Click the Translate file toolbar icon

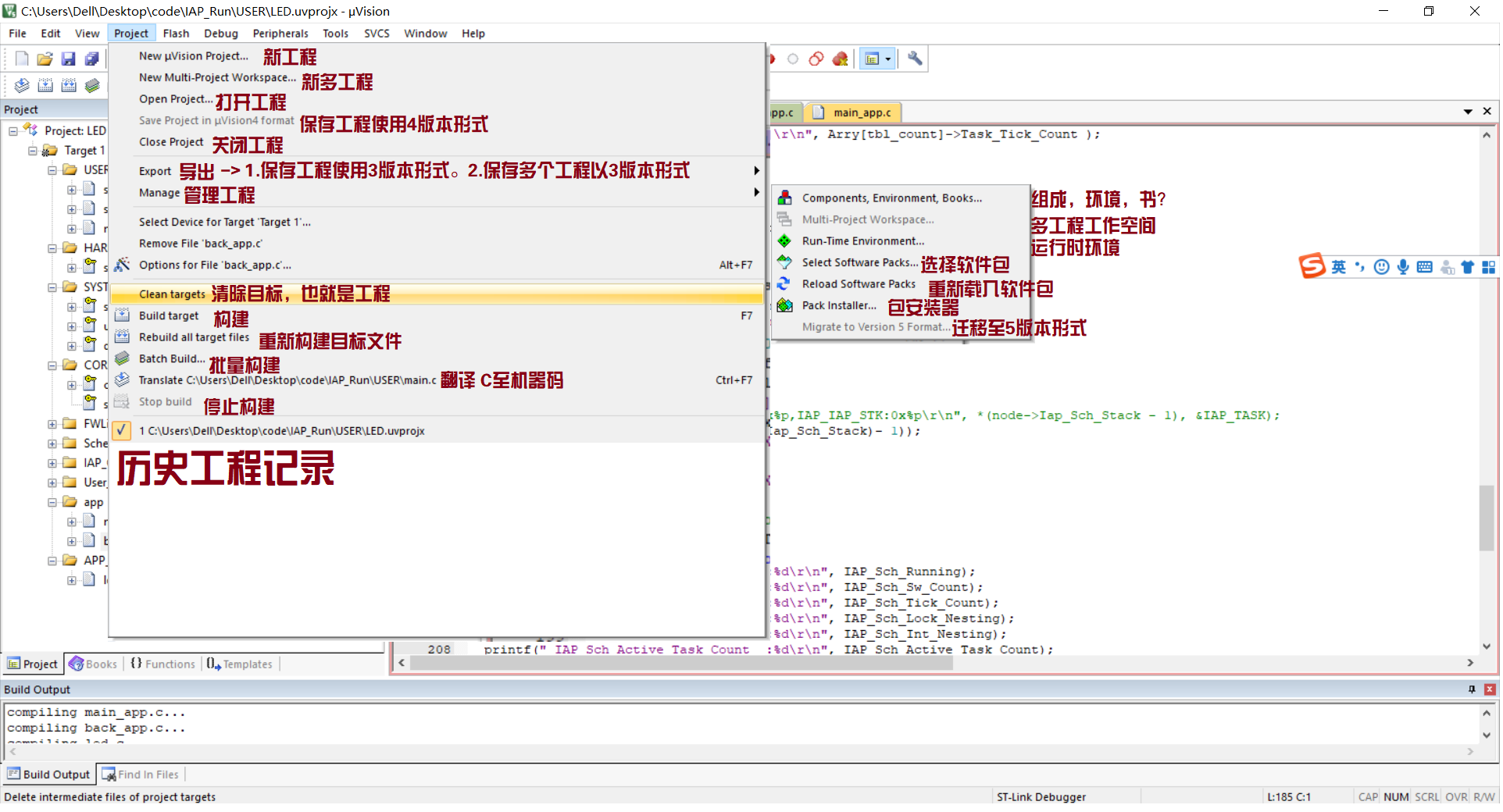[x=22, y=85]
